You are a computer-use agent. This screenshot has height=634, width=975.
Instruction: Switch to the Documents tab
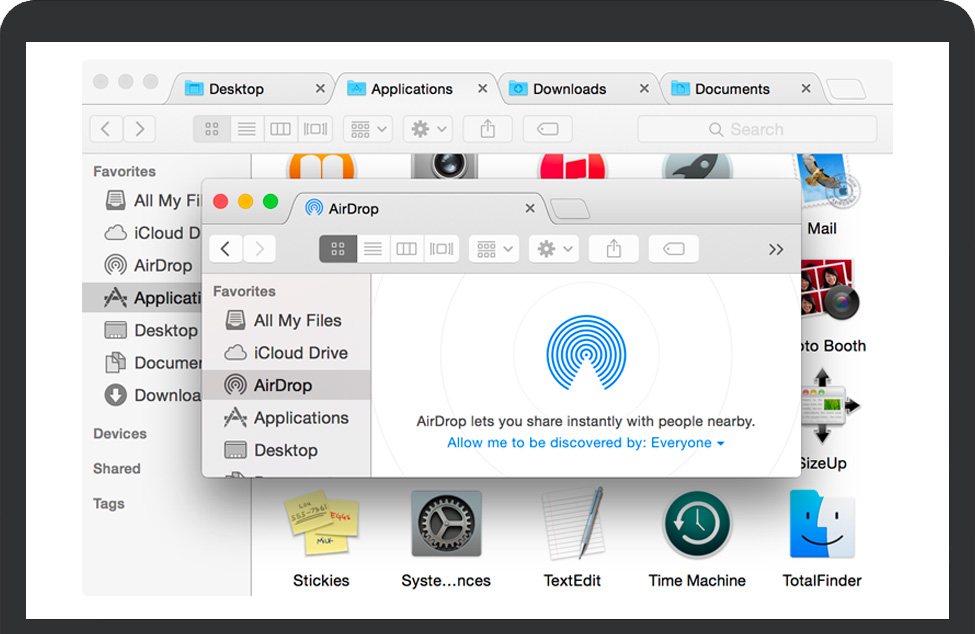(x=732, y=89)
